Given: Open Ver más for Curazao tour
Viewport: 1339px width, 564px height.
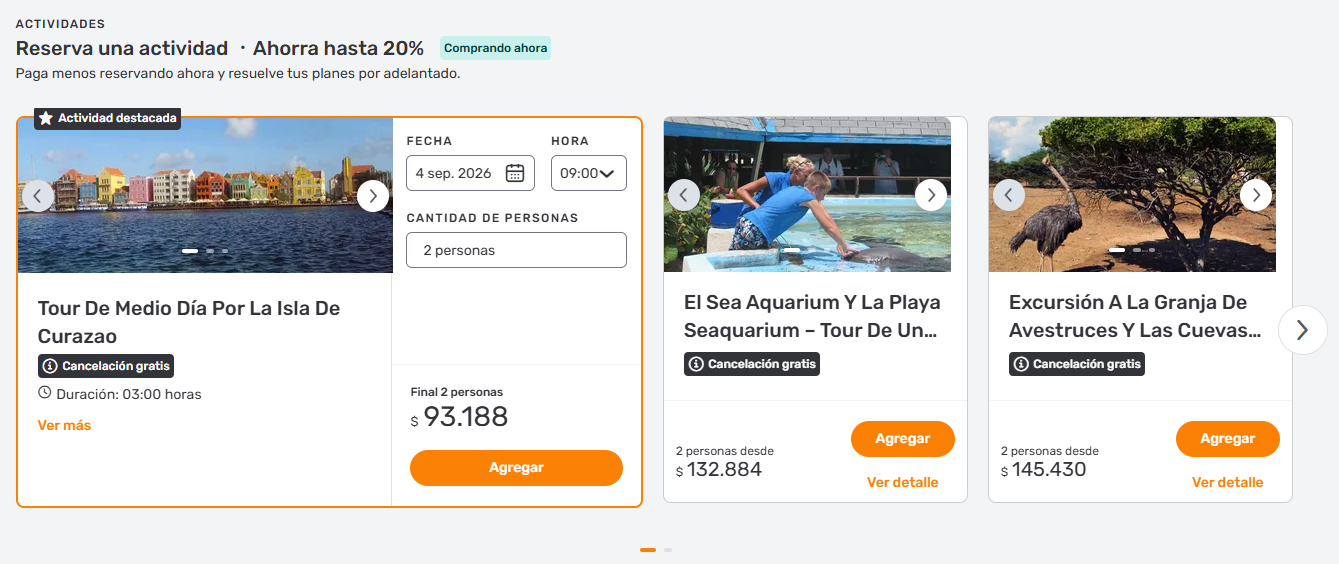Looking at the screenshot, I should pos(64,425).
